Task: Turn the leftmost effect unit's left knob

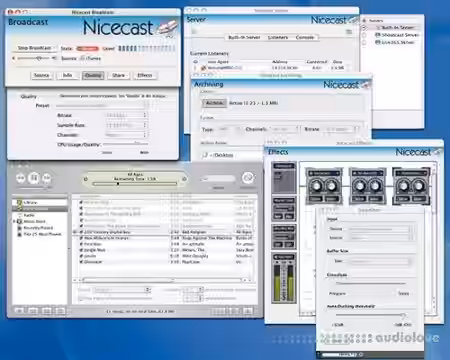Action: click(315, 186)
